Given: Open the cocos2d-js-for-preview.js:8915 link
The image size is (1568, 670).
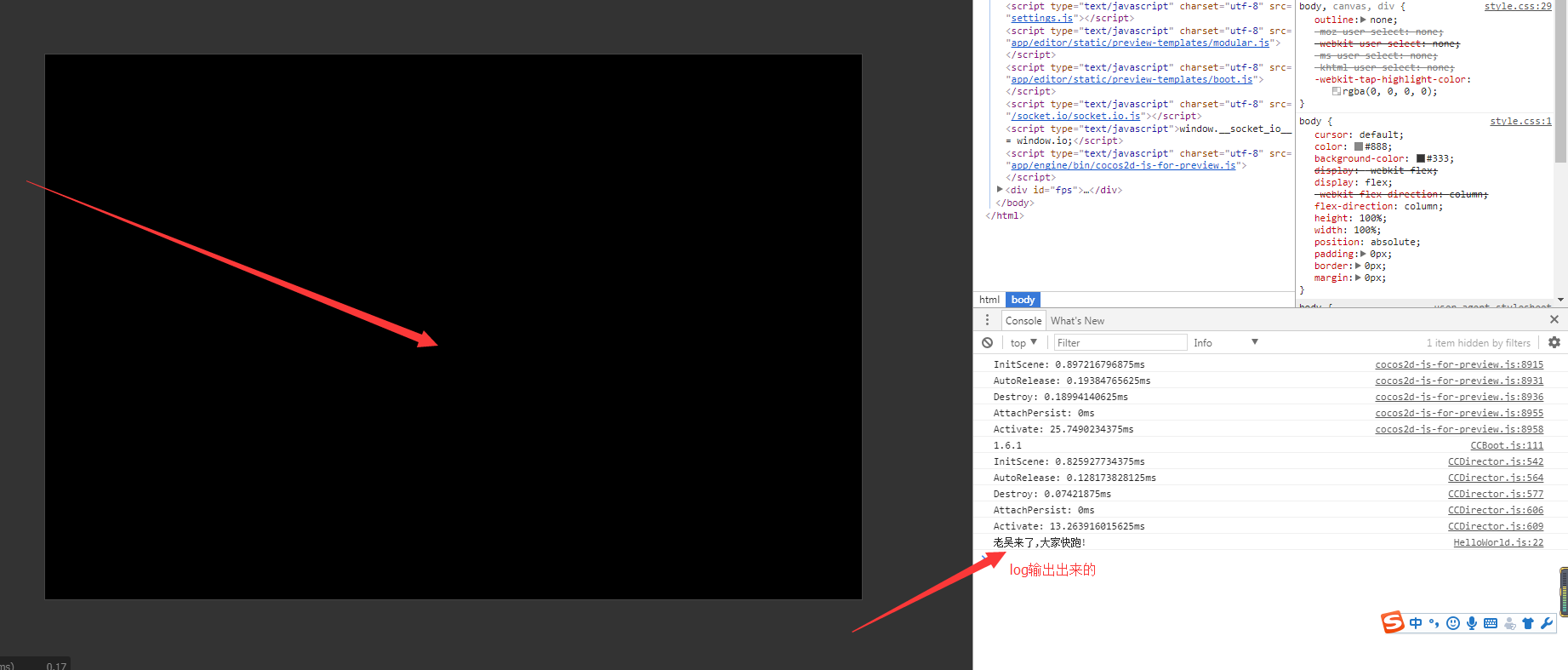Looking at the screenshot, I should tap(1459, 364).
